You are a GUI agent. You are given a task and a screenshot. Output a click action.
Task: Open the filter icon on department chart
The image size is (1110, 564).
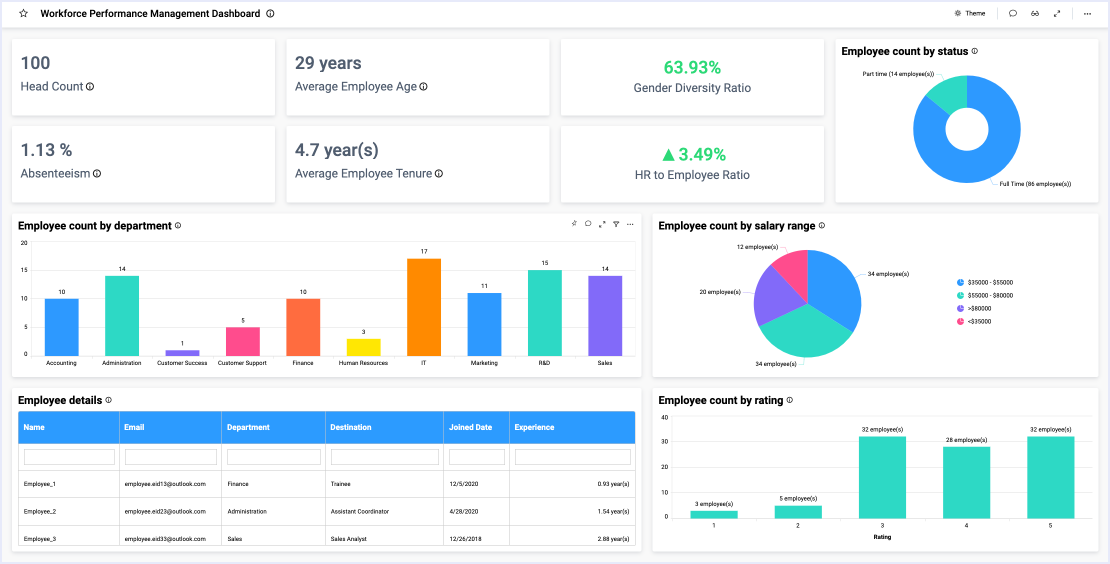point(616,224)
